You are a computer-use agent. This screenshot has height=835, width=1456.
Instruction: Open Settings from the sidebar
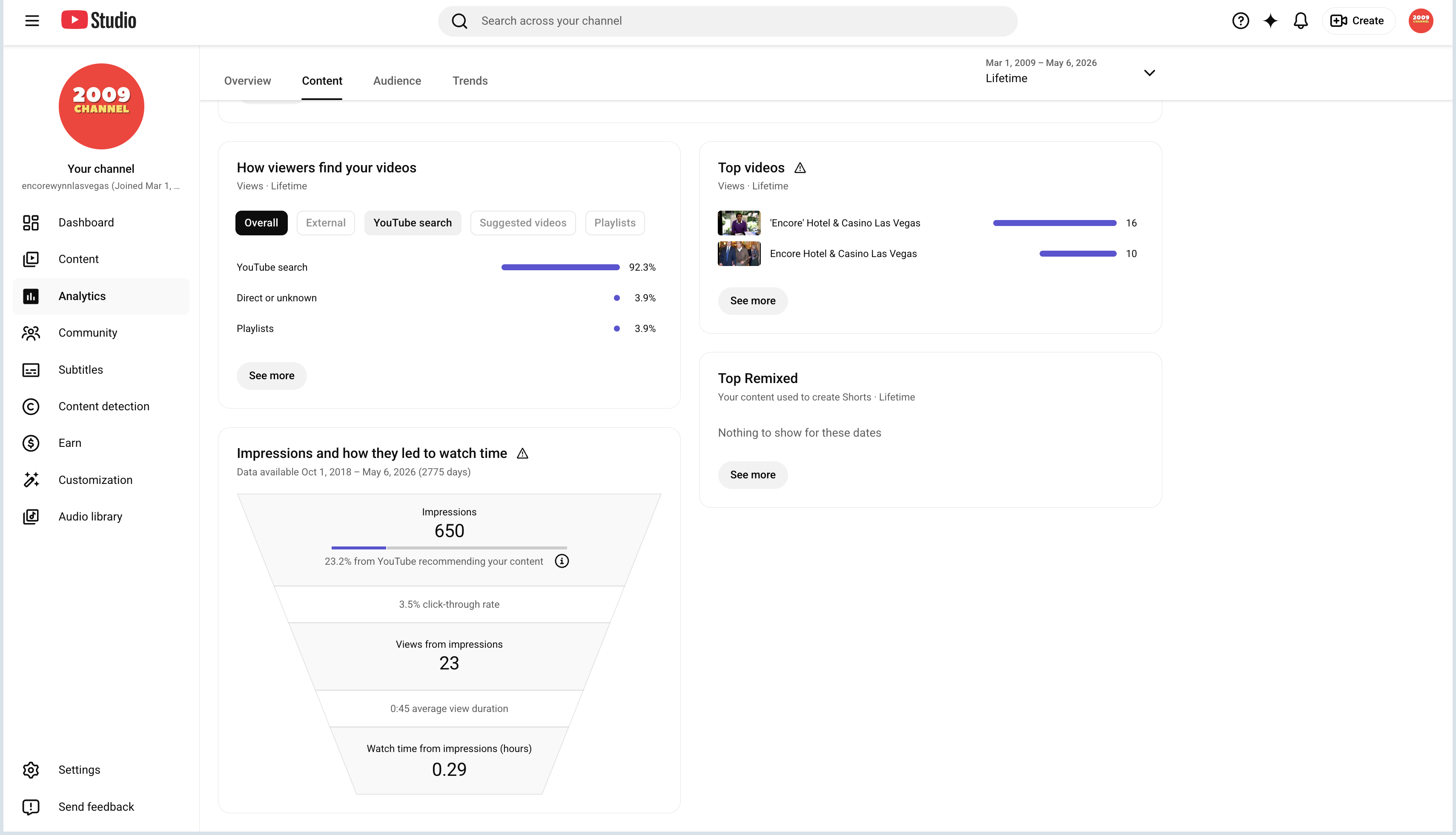pos(101,770)
